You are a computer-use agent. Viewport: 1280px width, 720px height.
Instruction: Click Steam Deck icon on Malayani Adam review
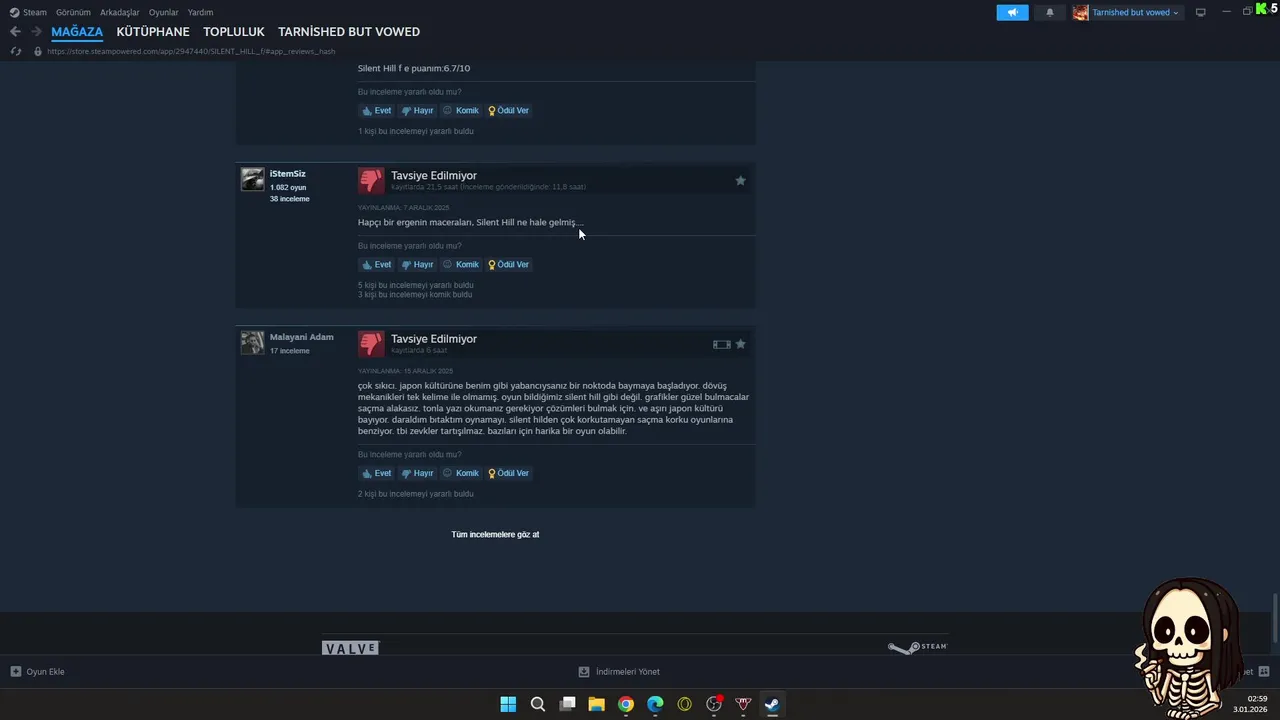pos(721,344)
